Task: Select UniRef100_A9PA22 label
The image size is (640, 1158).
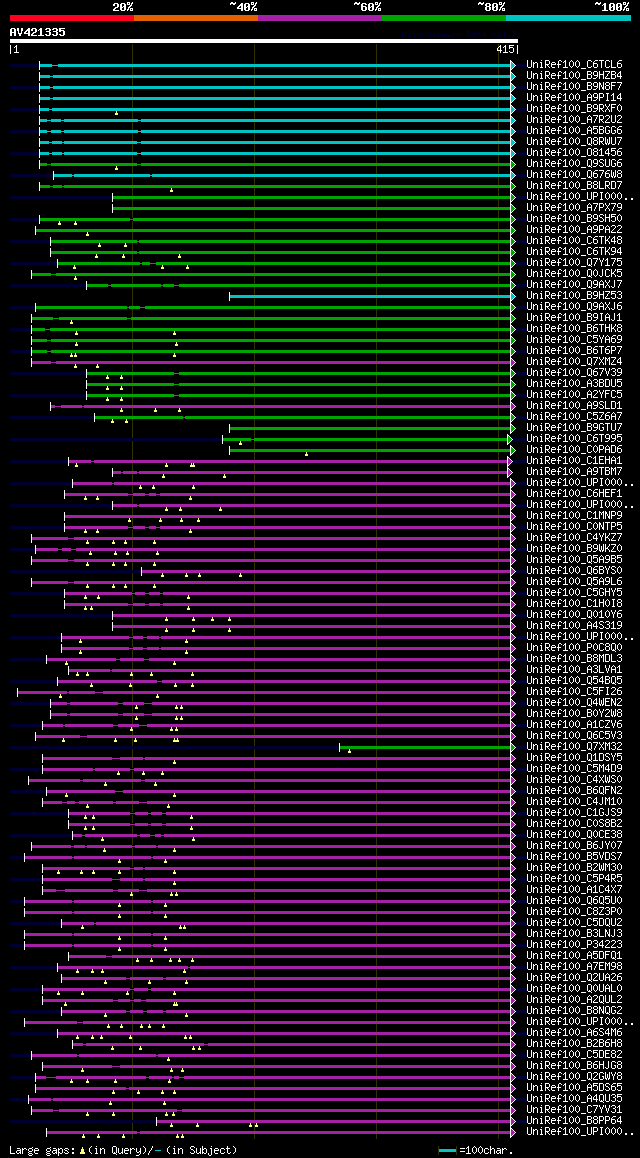Action: [574, 230]
